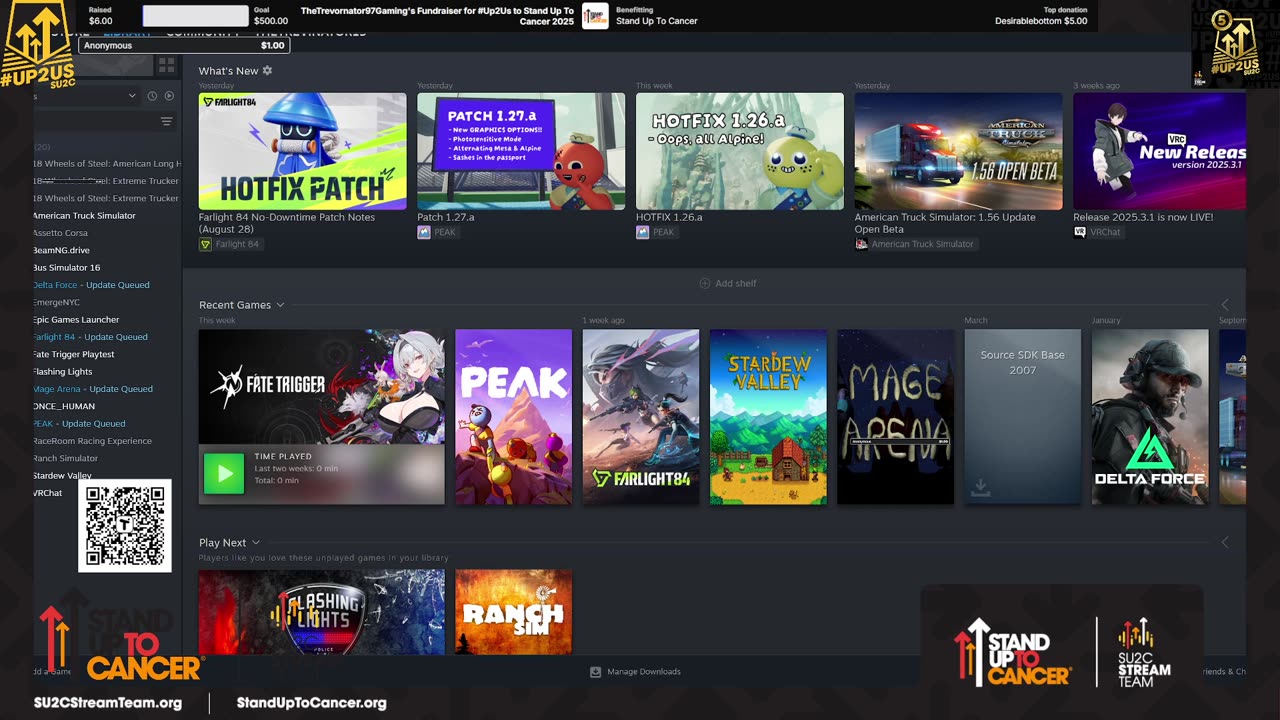Click 'American Truck Simulator: 1.56 Update' title
This screenshot has height=720, width=1280.
(x=945, y=223)
